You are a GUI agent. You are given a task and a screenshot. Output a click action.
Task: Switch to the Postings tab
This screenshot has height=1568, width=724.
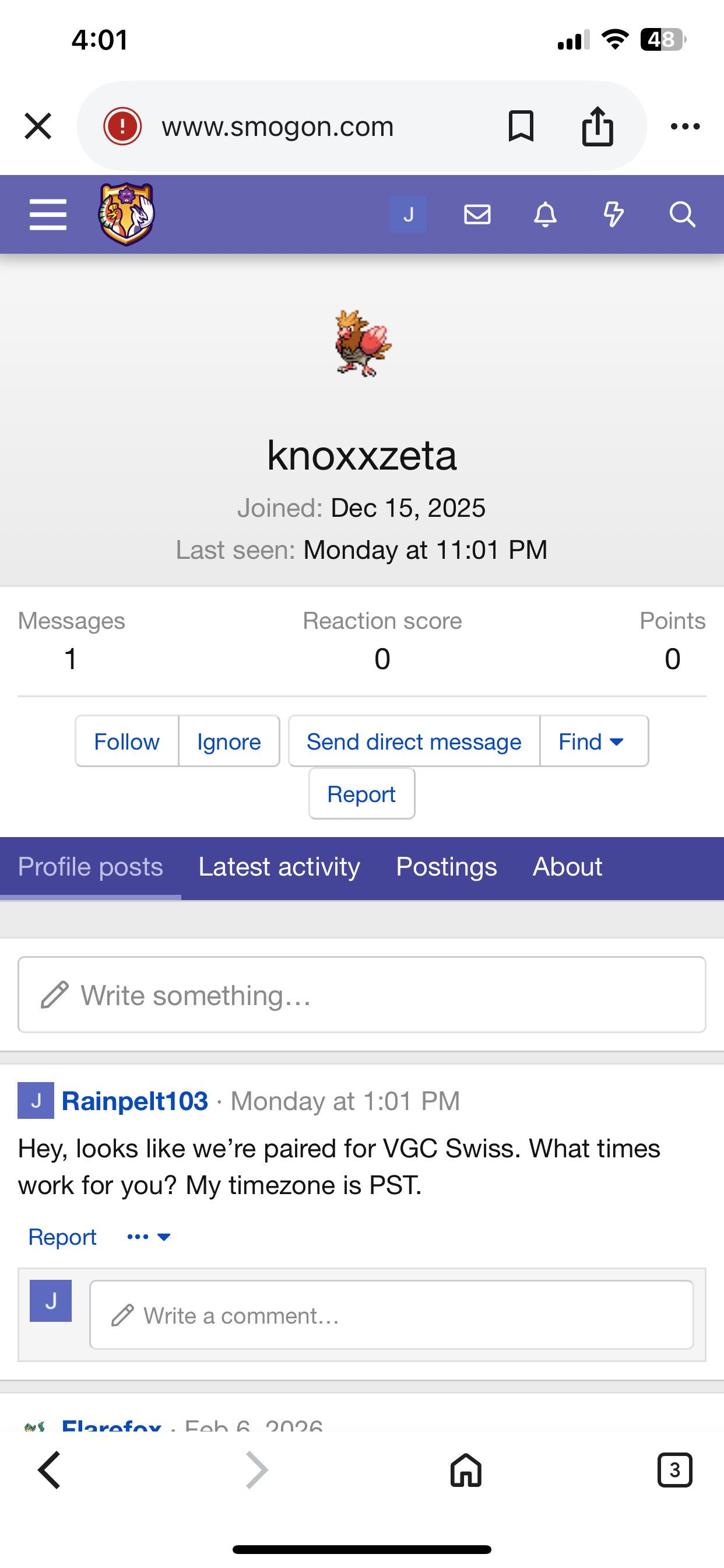coord(446,867)
